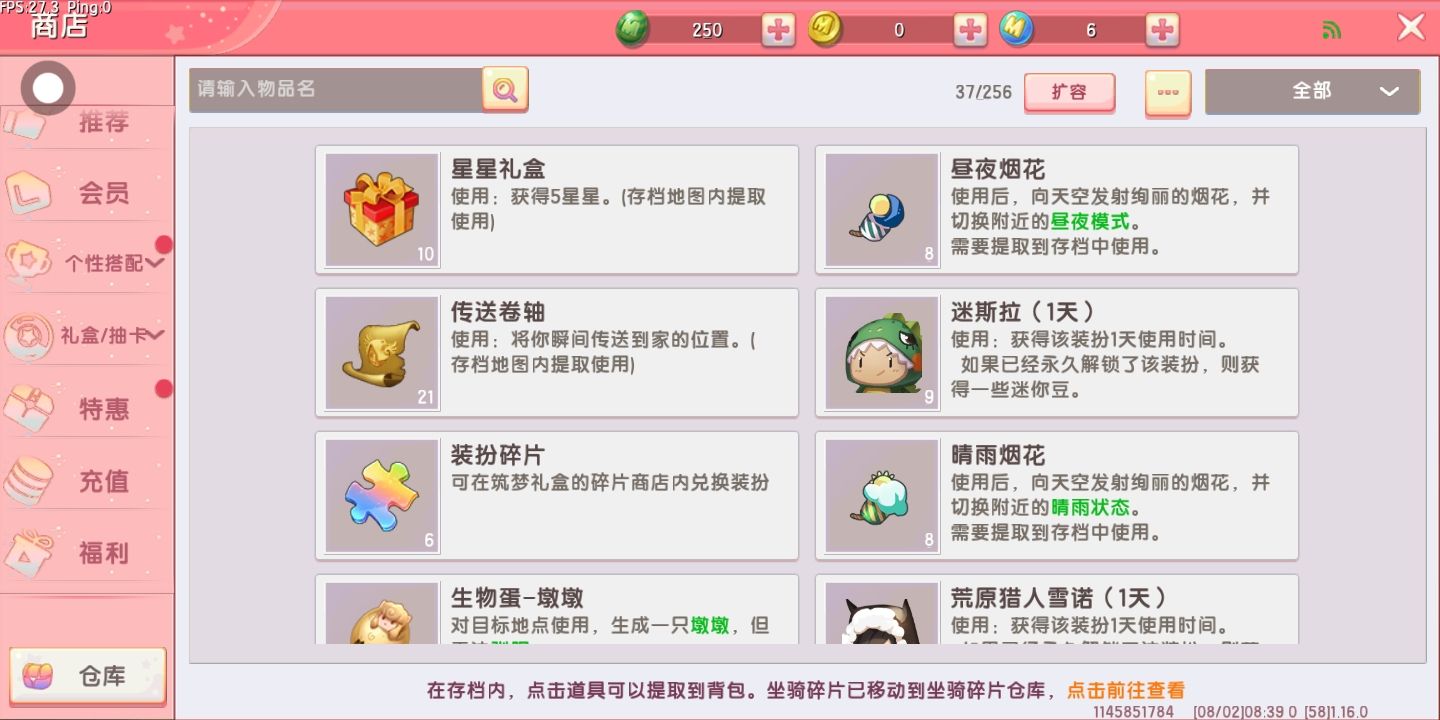
Task: Click the magnifier search icon
Action: coord(505,90)
